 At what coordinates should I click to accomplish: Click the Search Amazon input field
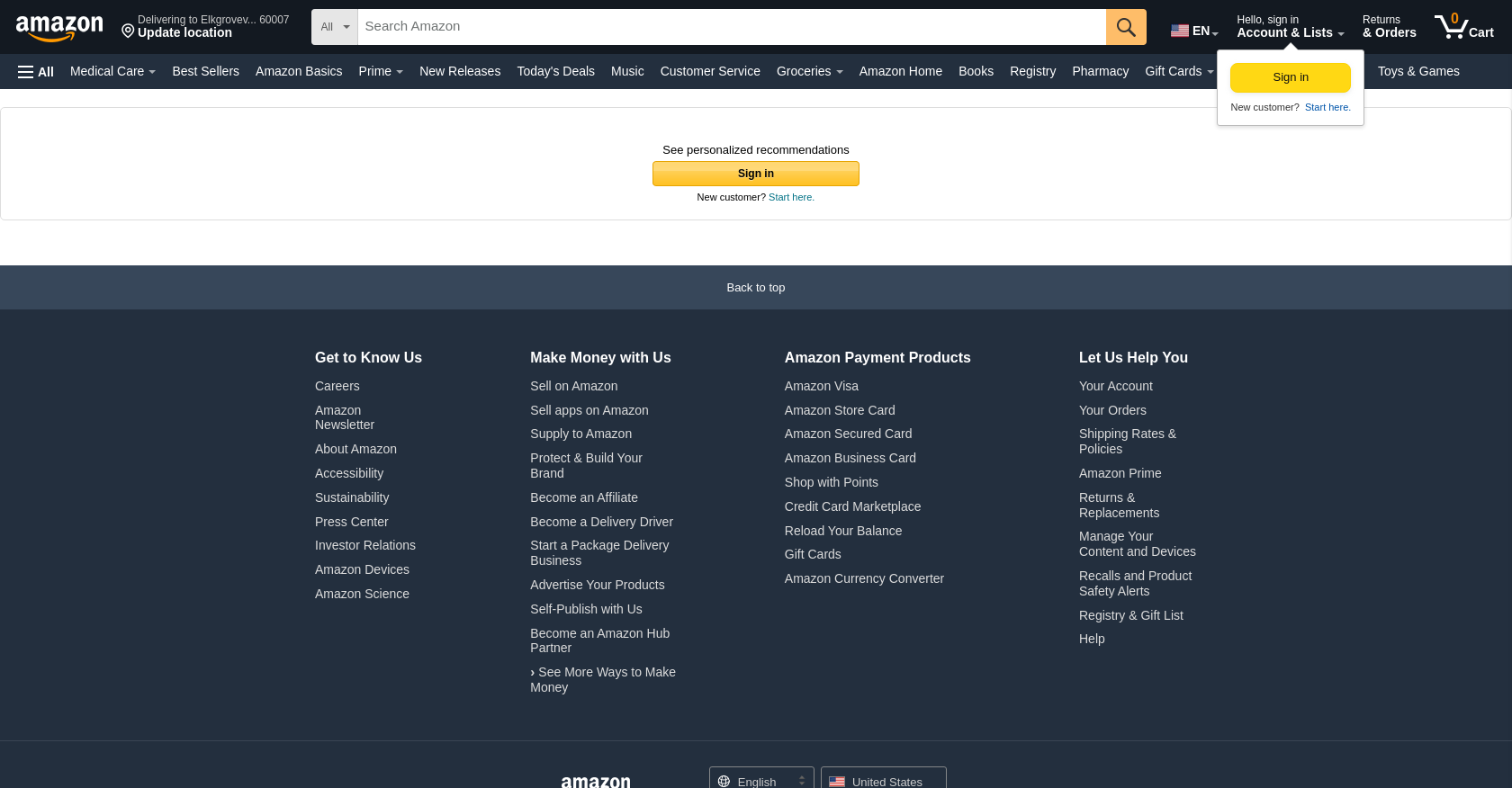732,27
